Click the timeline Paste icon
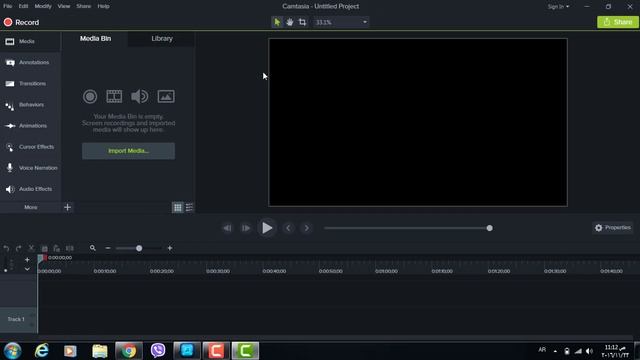The image size is (640, 360). pos(57,248)
